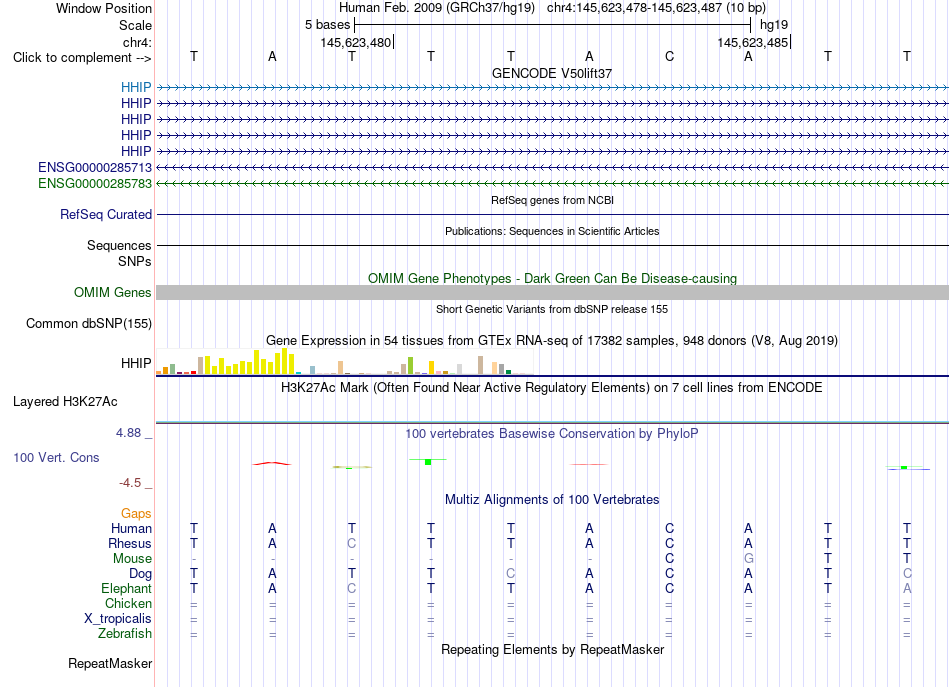Viewport: 950px width, 687px height.
Task: Select the OMIM Genes track label
Action: (x=113, y=293)
